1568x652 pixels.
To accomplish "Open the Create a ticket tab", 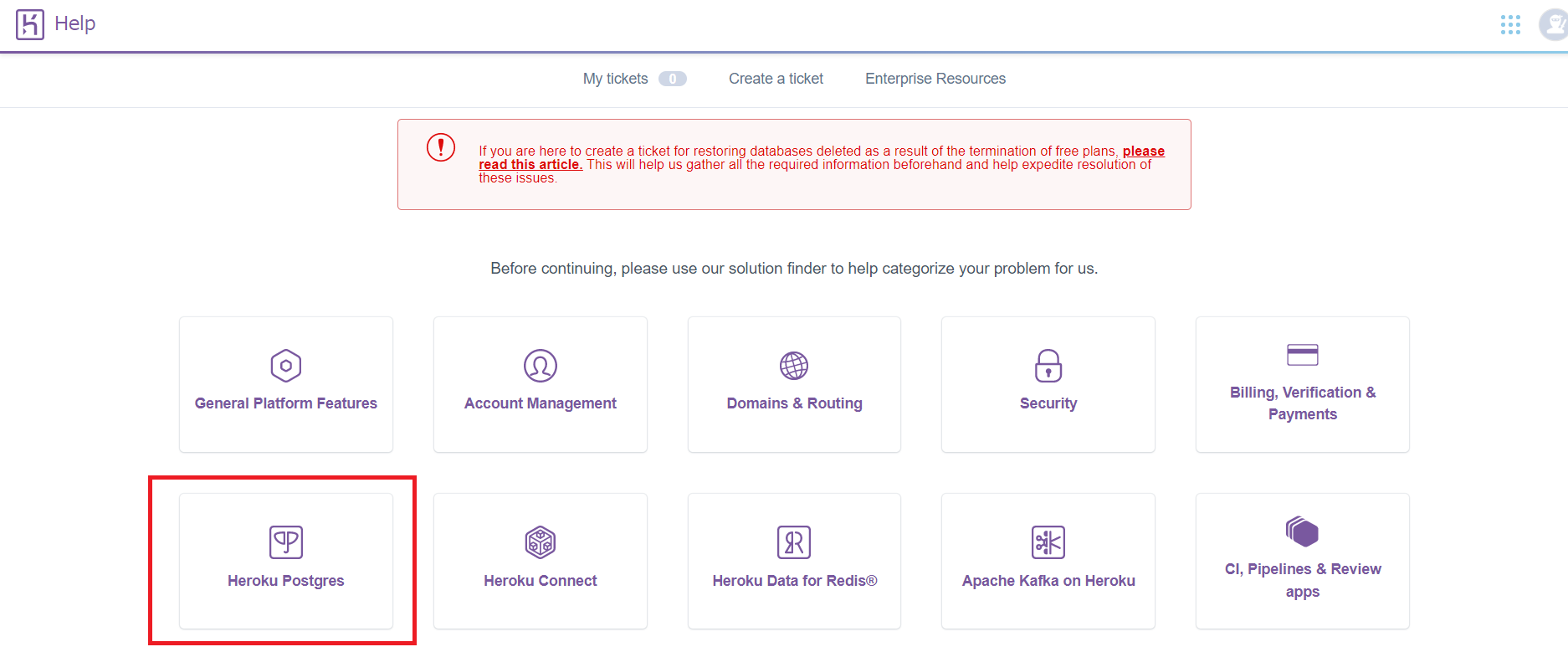I will pos(776,79).
